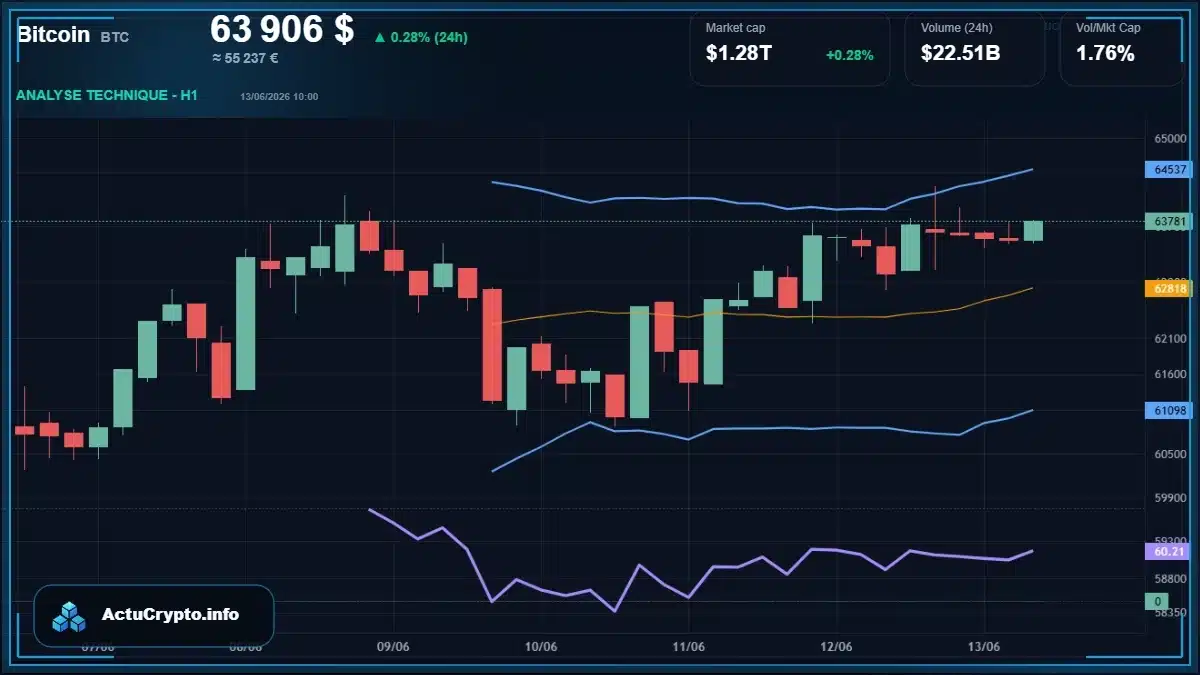Select the ANALYSE TECHNIQUE - H1 heading
This screenshot has height=675, width=1200.
click(x=107, y=95)
